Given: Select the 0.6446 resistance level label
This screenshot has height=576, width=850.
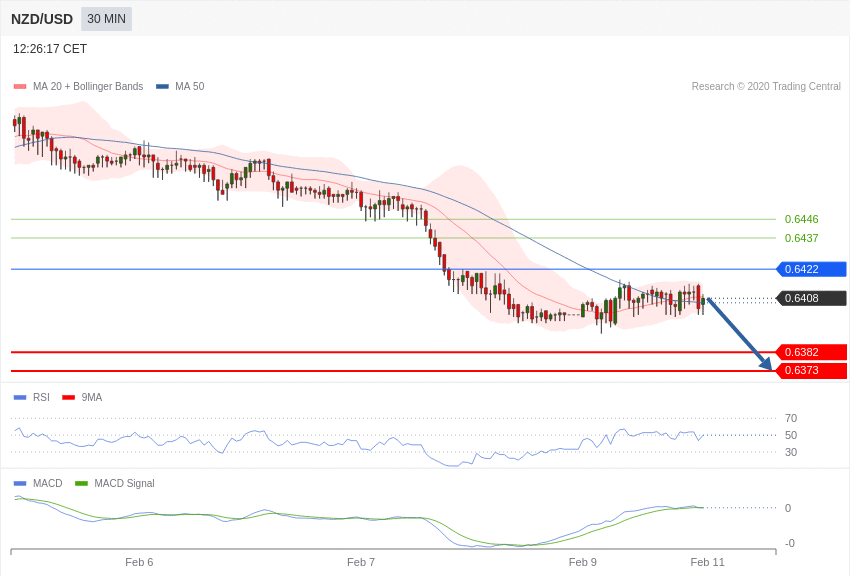Looking at the screenshot, I should [802, 219].
